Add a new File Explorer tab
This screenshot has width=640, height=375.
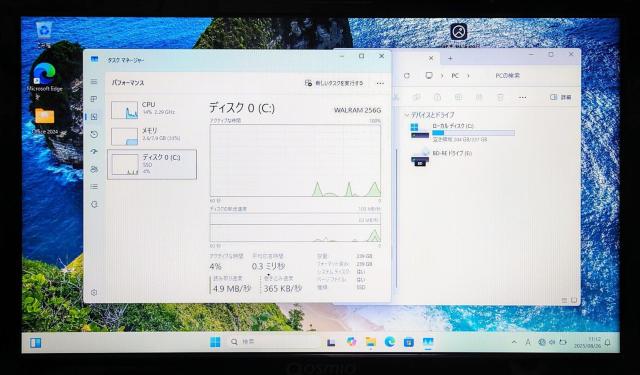450,58
